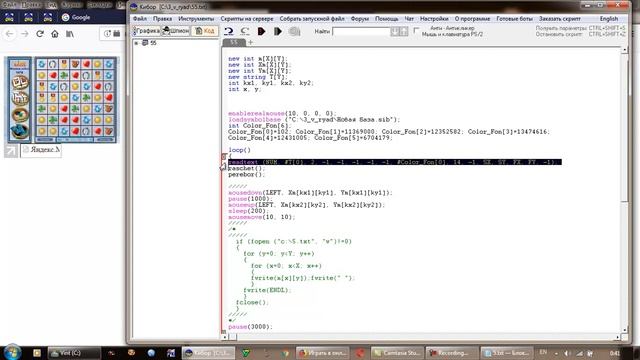Click Яндекс shortcut below the game

point(41,150)
